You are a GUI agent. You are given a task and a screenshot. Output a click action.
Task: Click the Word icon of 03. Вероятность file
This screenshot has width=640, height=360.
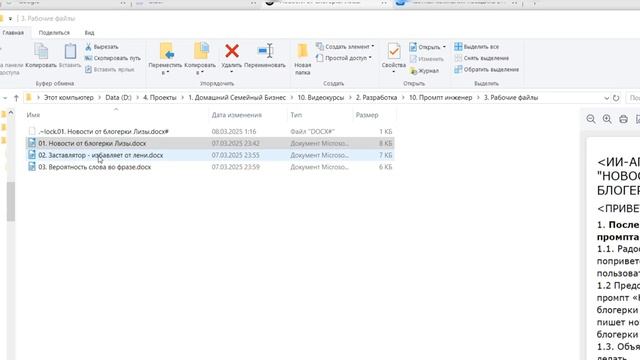click(32, 167)
